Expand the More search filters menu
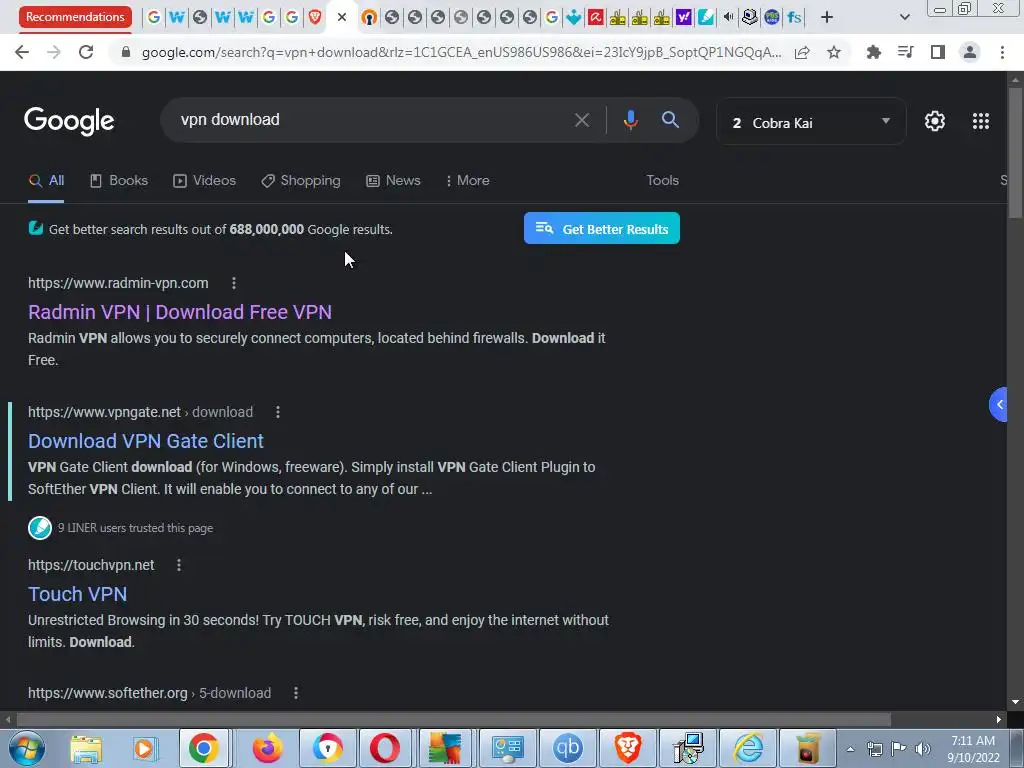1024x768 pixels. (x=468, y=181)
